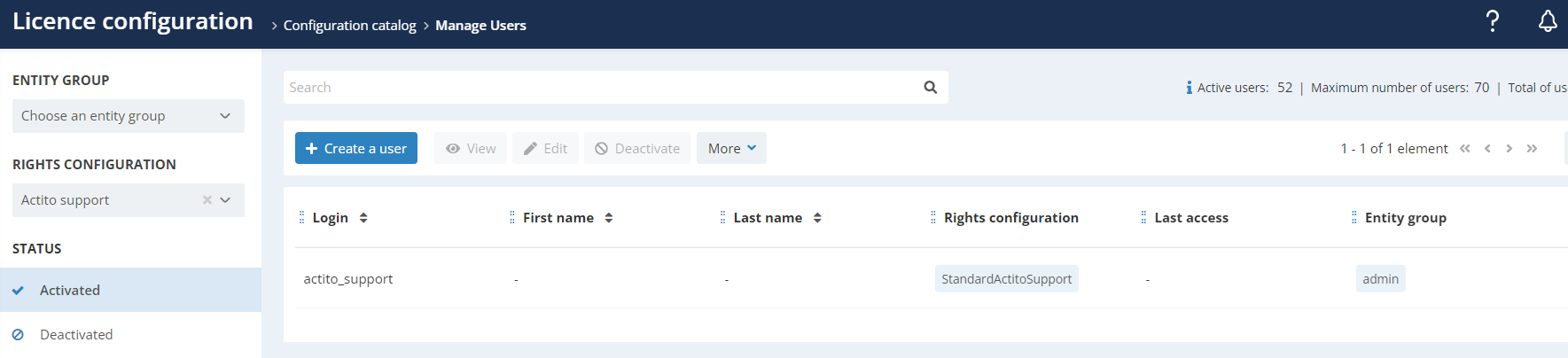Clear the Actito support rights selection

(x=207, y=200)
